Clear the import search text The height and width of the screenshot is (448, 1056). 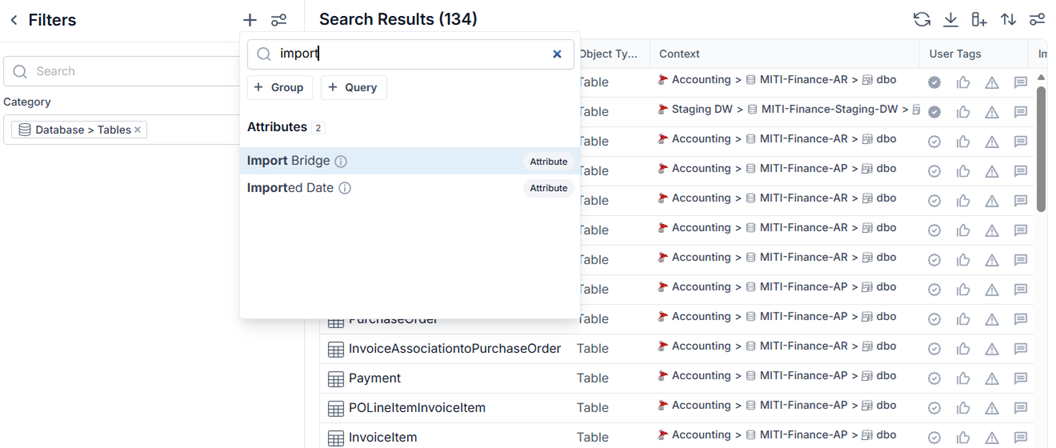557,54
